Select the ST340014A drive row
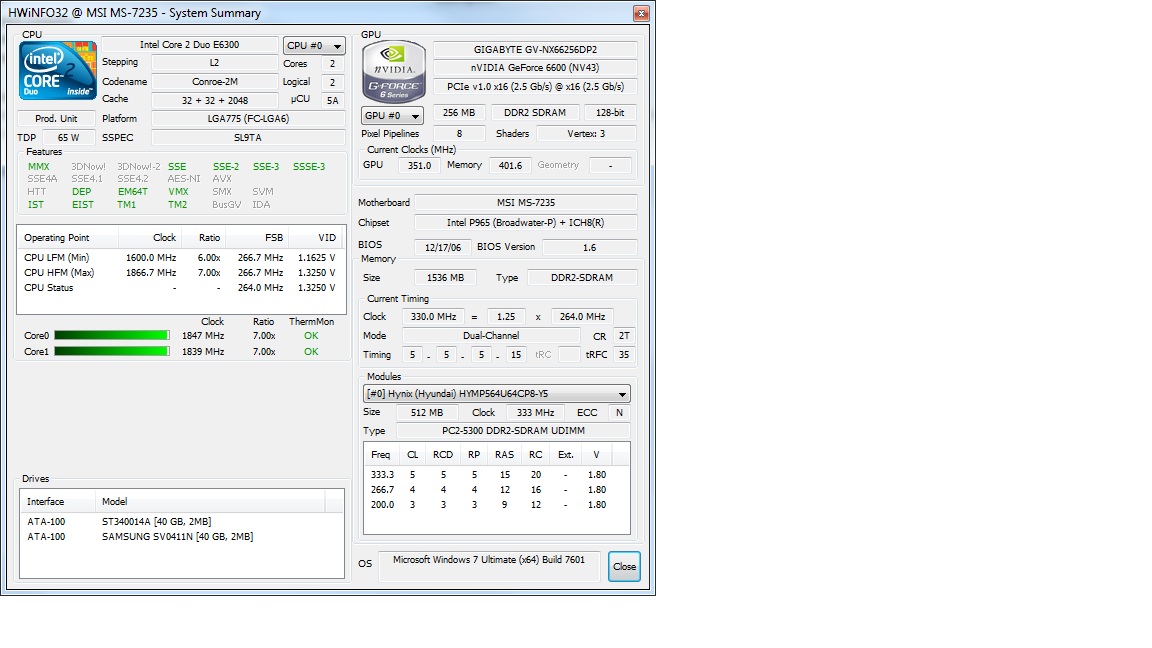Image resolution: width=1152 pixels, height=648 pixels. 181,522
